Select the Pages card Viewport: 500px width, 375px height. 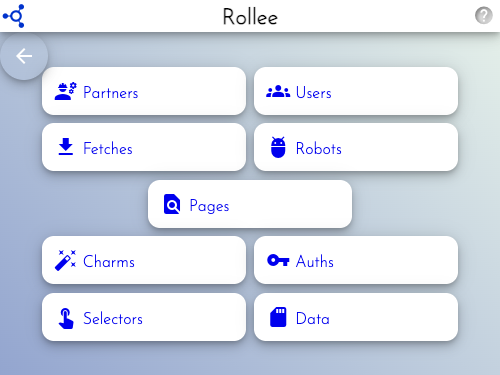click(250, 204)
